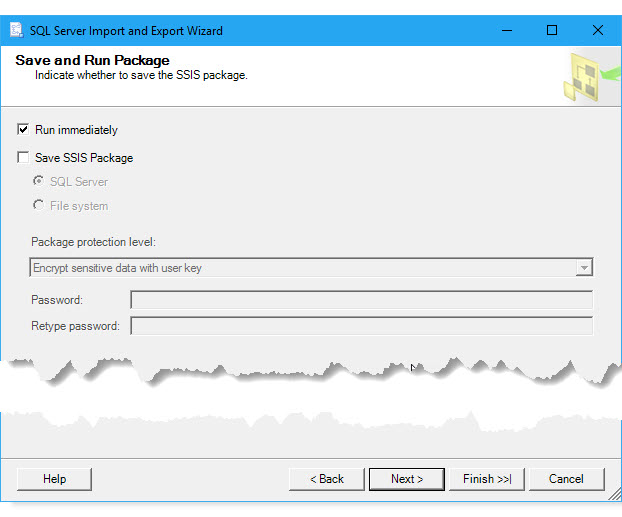Viewport: 622px width, 517px height.
Task: Click inside the Password input field
Action: click(x=361, y=300)
